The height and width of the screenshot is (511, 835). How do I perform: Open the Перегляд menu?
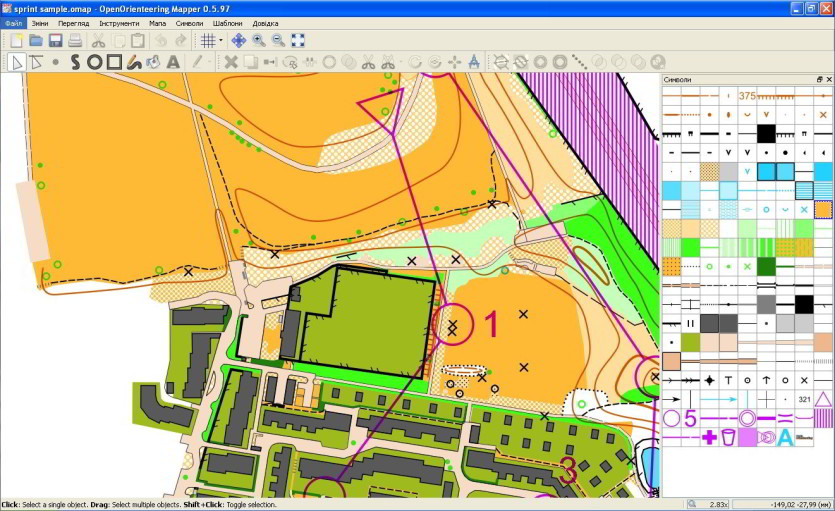[73, 23]
